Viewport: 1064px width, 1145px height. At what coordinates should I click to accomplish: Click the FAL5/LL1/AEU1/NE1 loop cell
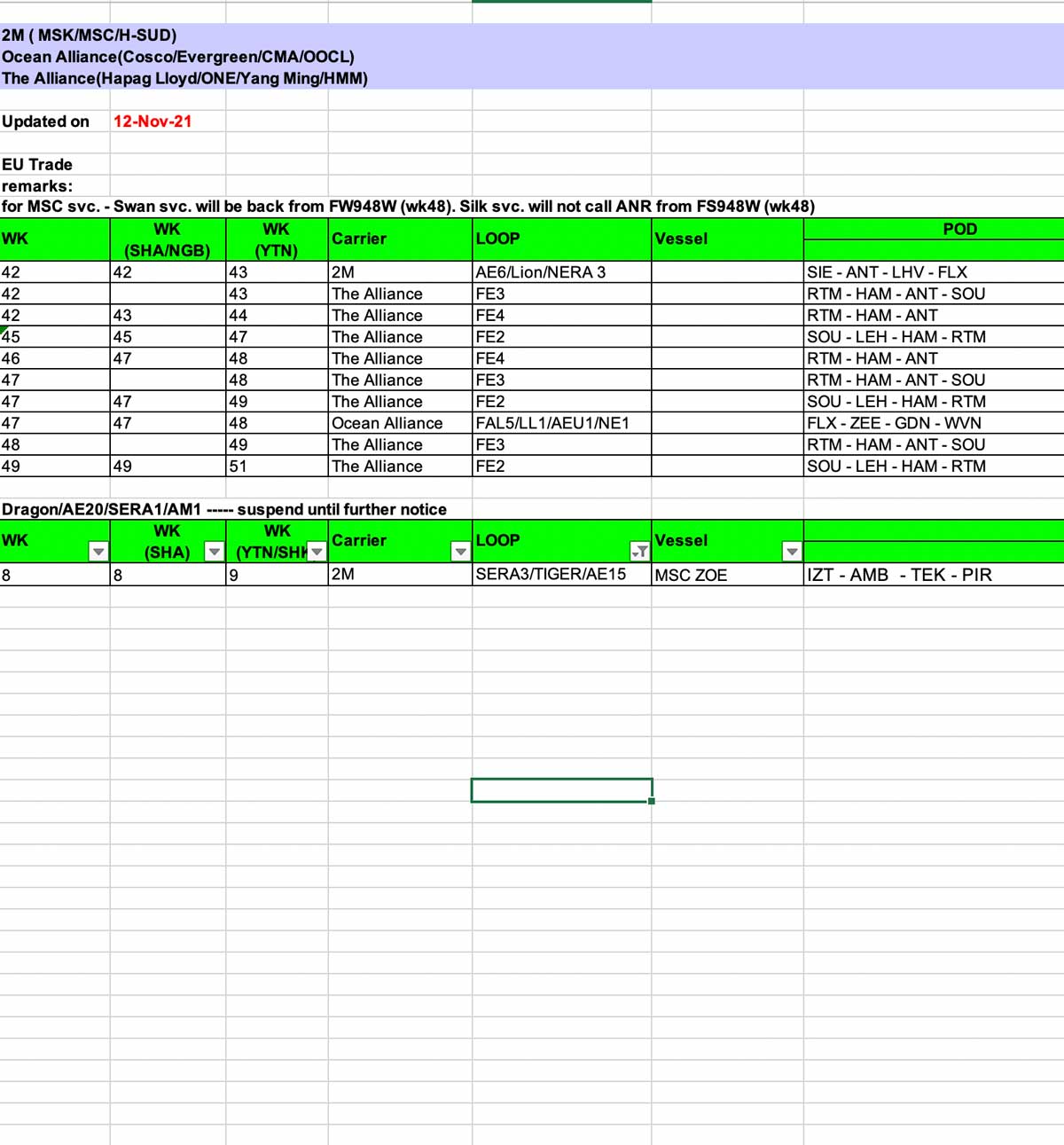552,423
